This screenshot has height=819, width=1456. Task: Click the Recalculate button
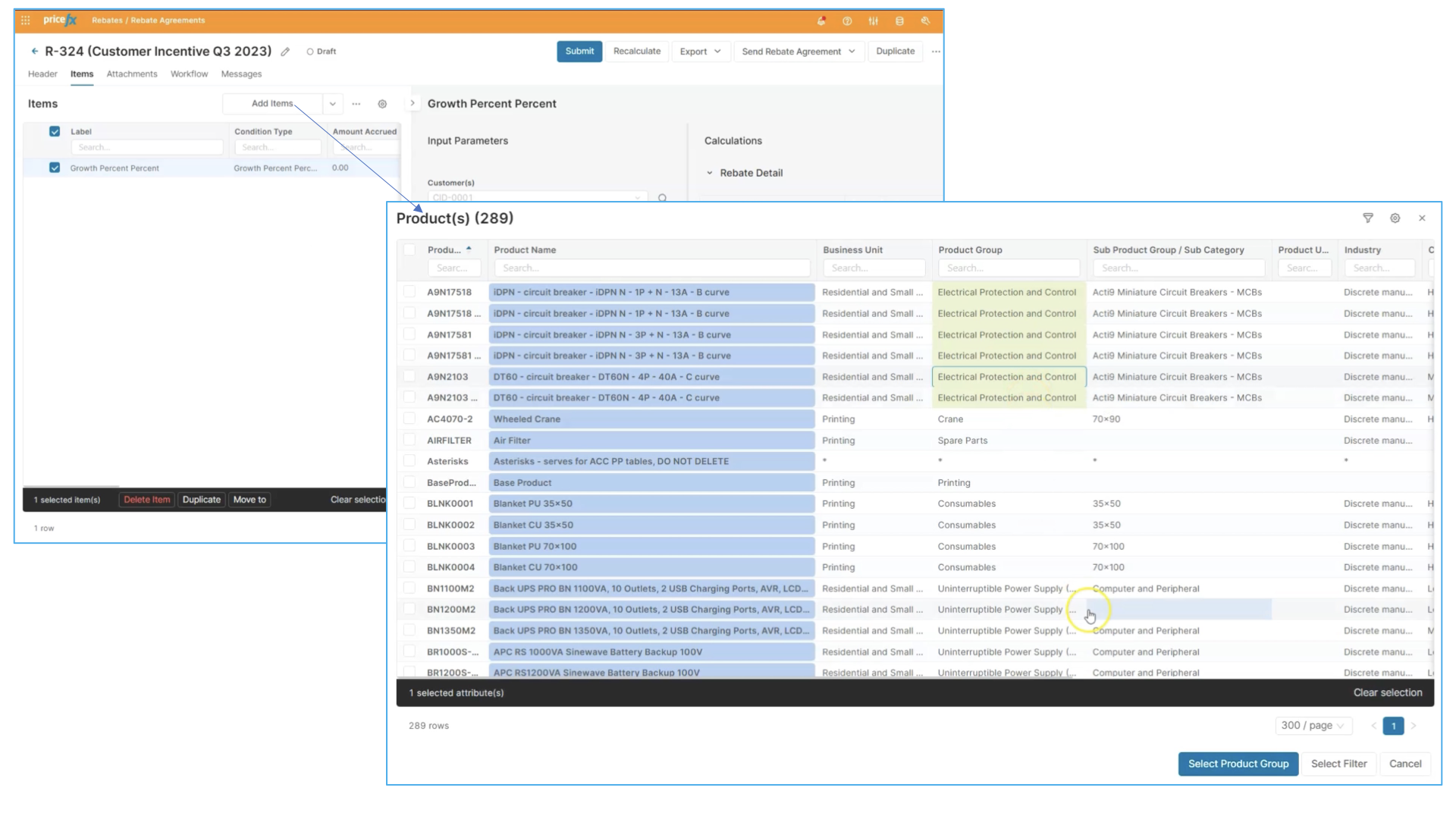(637, 52)
